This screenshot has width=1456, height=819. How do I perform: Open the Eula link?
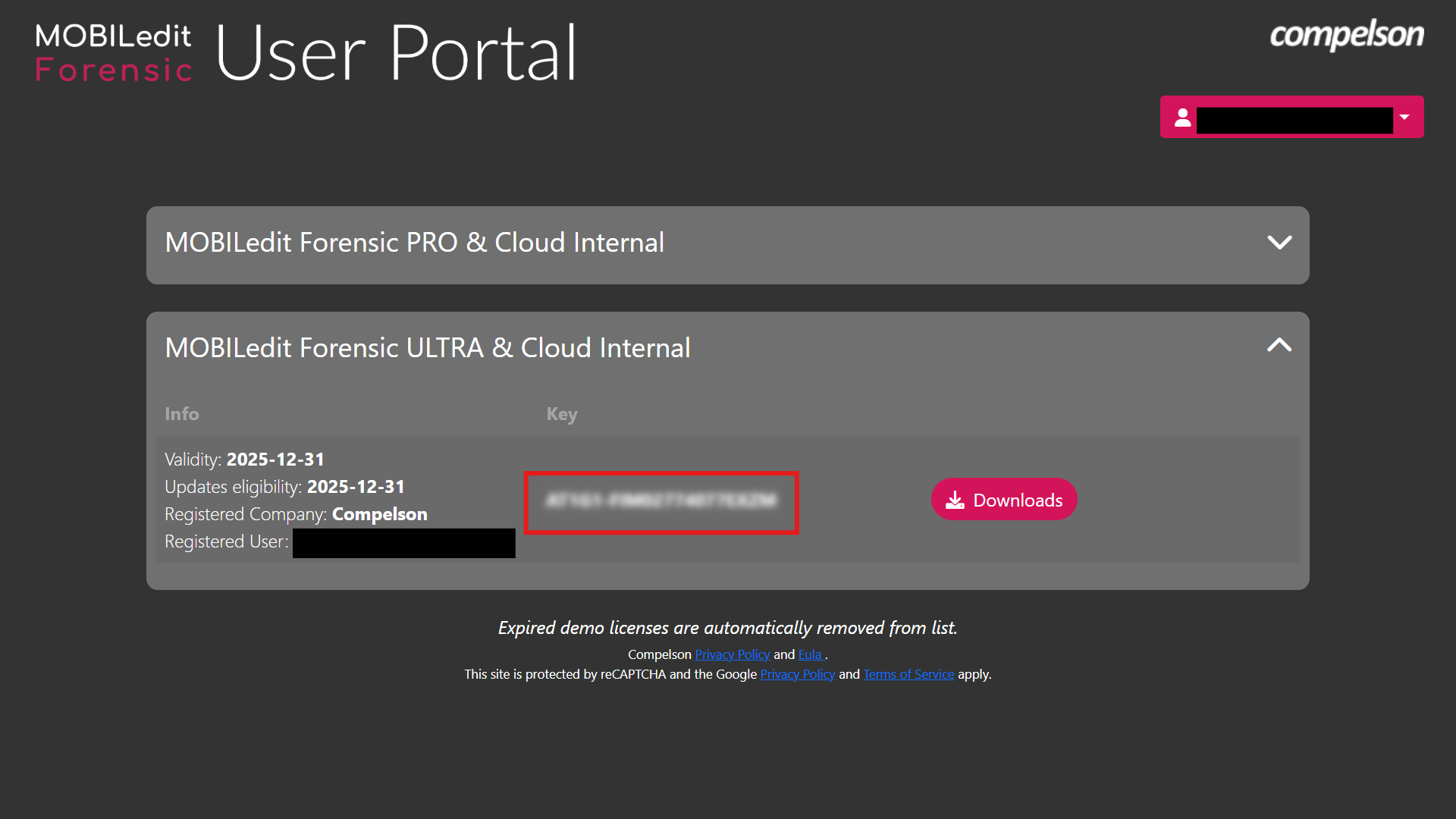click(x=811, y=654)
